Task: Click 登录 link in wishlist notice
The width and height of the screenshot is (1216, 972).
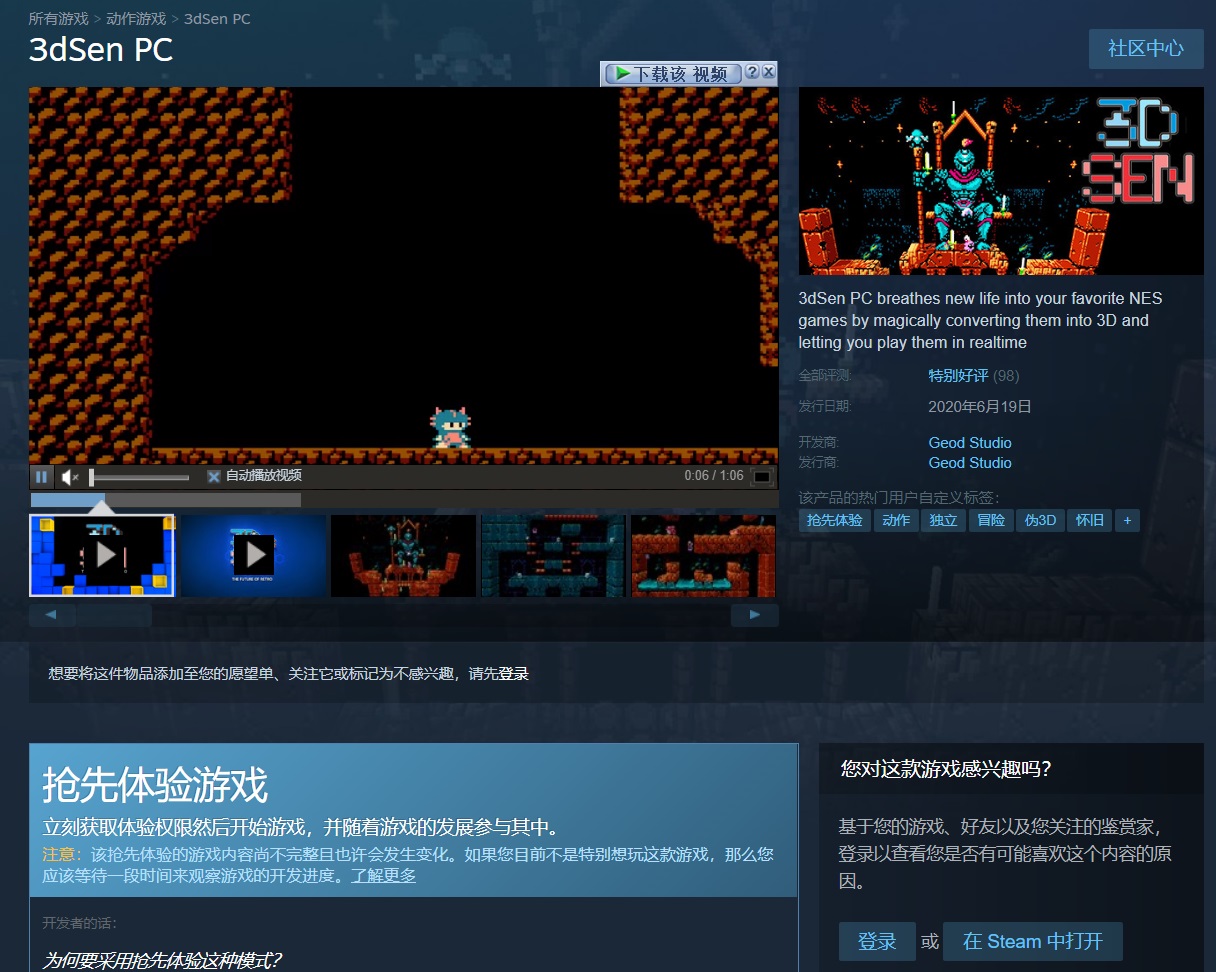Action: [x=513, y=674]
